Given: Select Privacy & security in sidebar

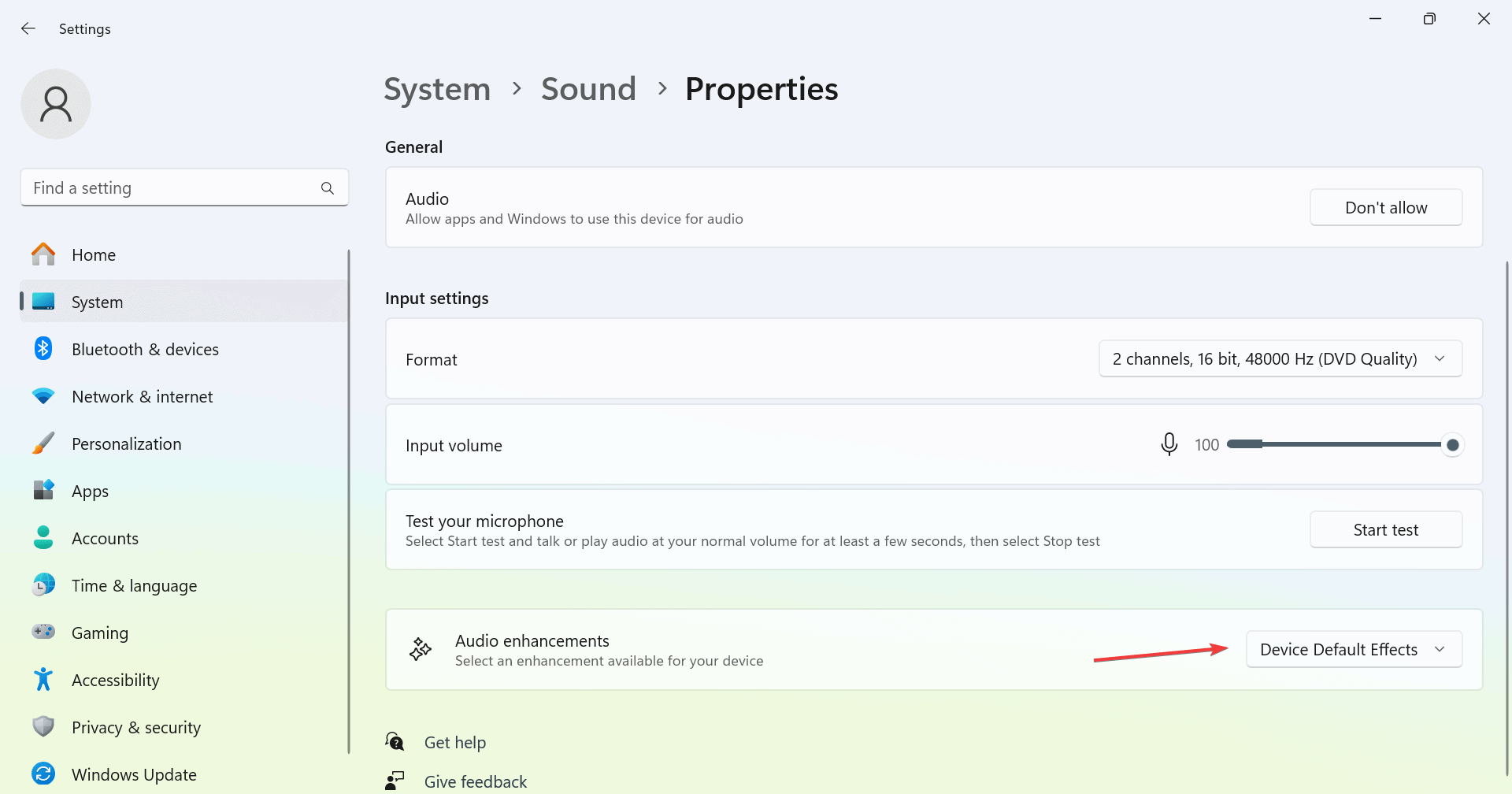Looking at the screenshot, I should pos(135,728).
